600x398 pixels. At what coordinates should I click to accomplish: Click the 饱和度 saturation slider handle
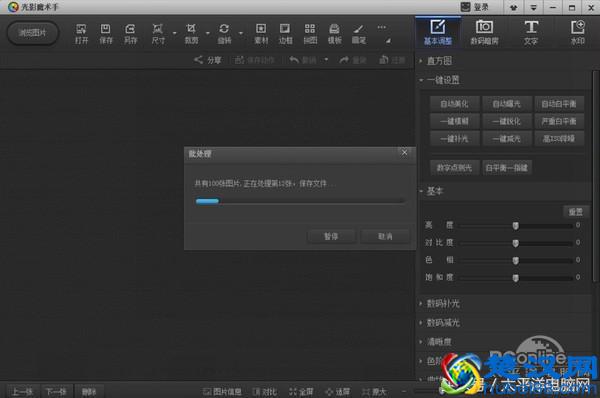click(x=516, y=277)
